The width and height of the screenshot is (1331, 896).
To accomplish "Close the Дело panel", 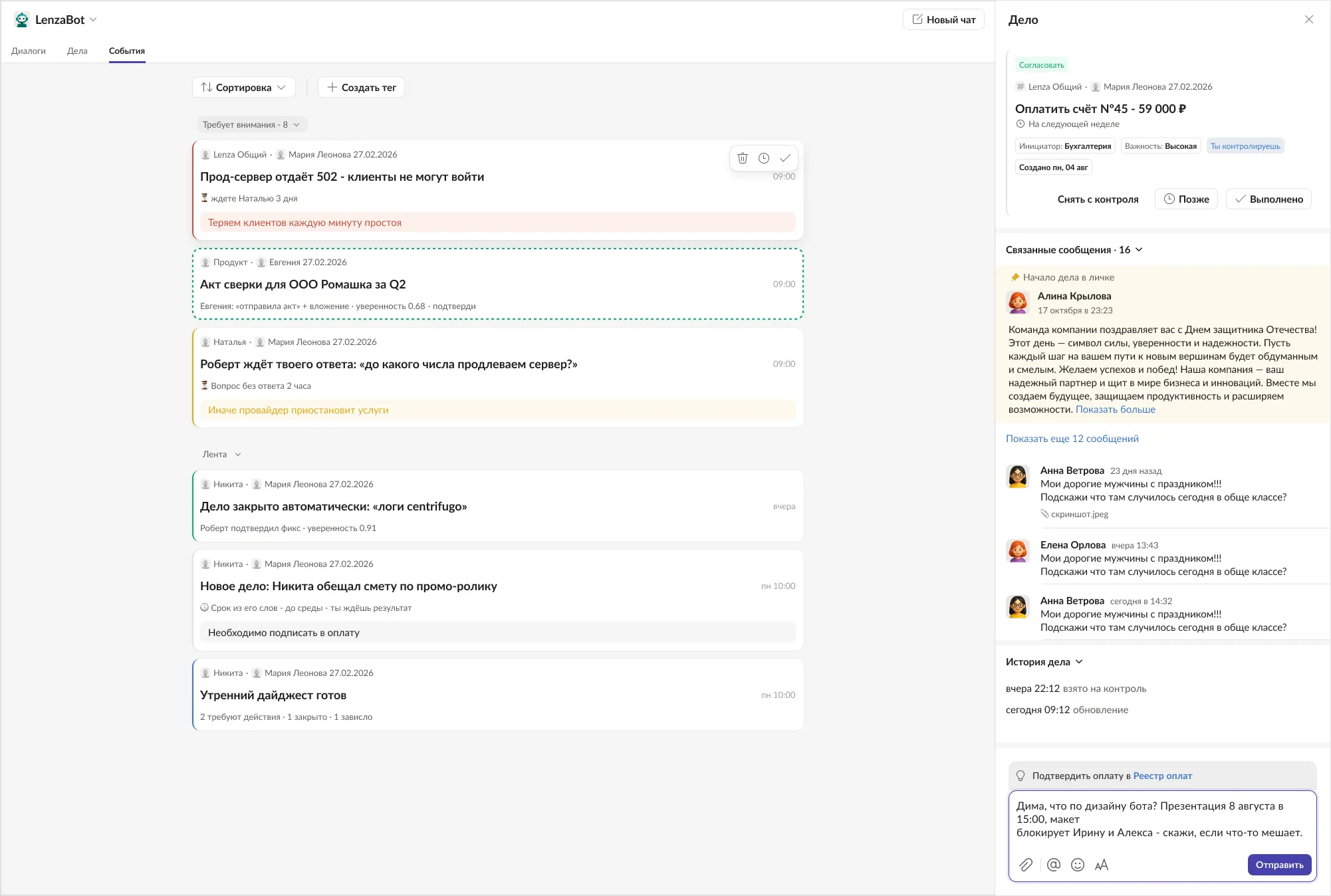I will click(x=1309, y=19).
